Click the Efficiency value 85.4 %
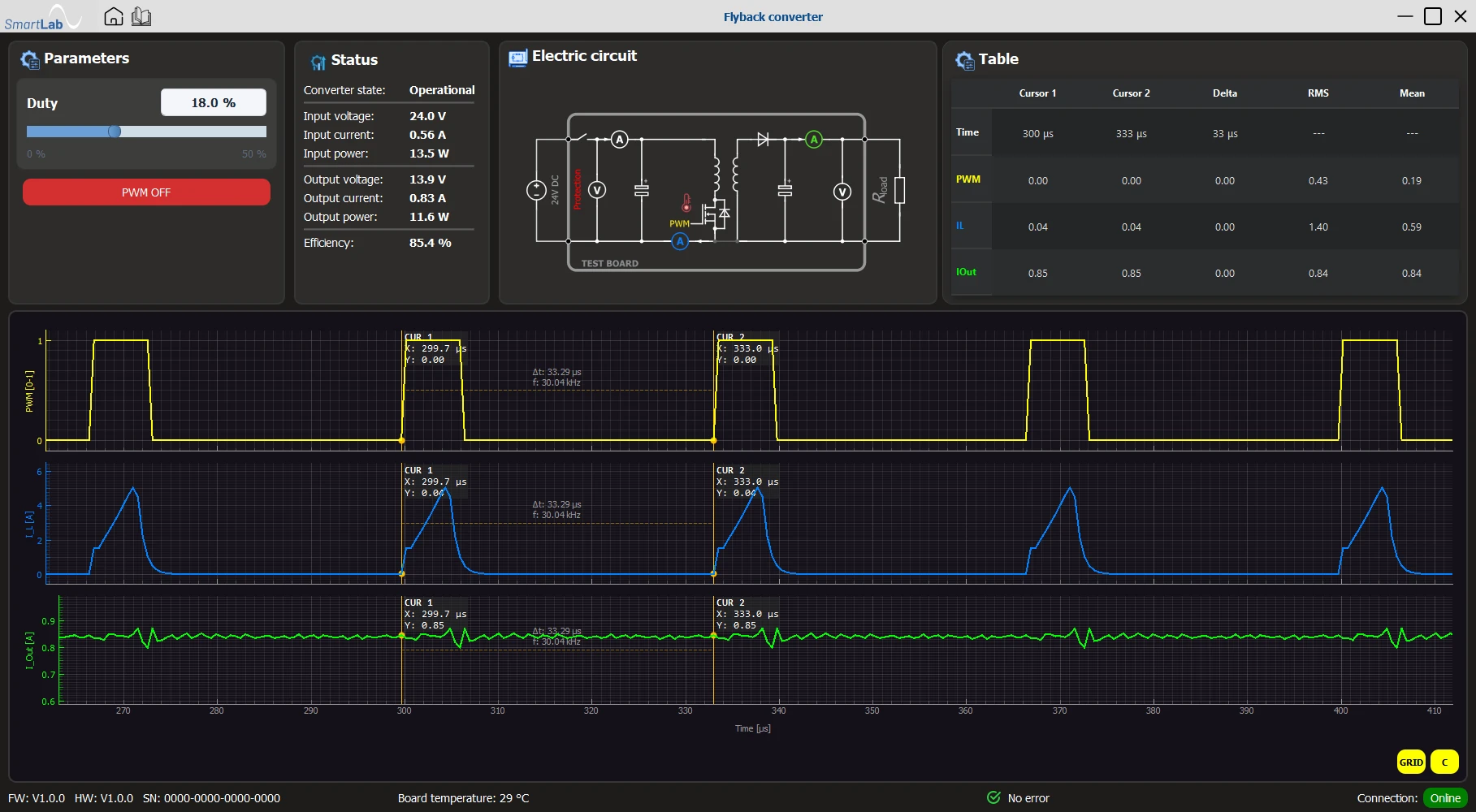 430,243
